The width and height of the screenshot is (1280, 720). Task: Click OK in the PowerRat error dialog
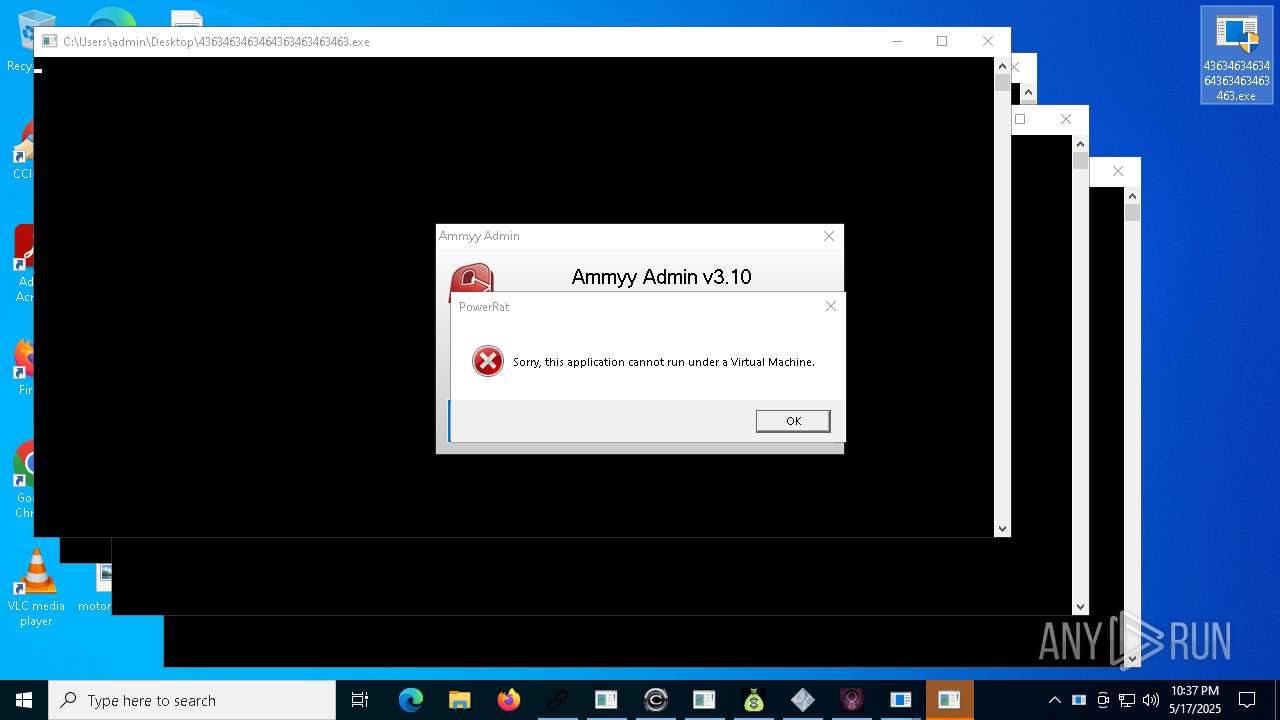(793, 421)
